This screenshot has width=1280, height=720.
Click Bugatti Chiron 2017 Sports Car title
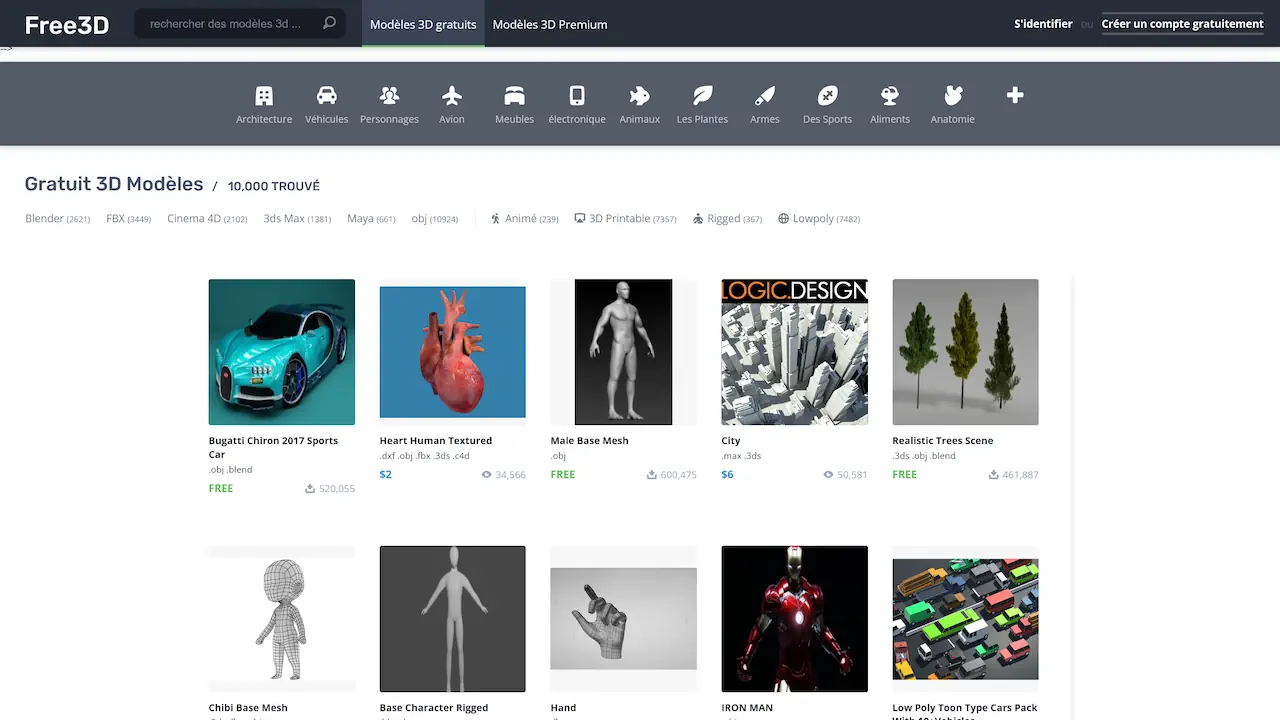coord(273,447)
